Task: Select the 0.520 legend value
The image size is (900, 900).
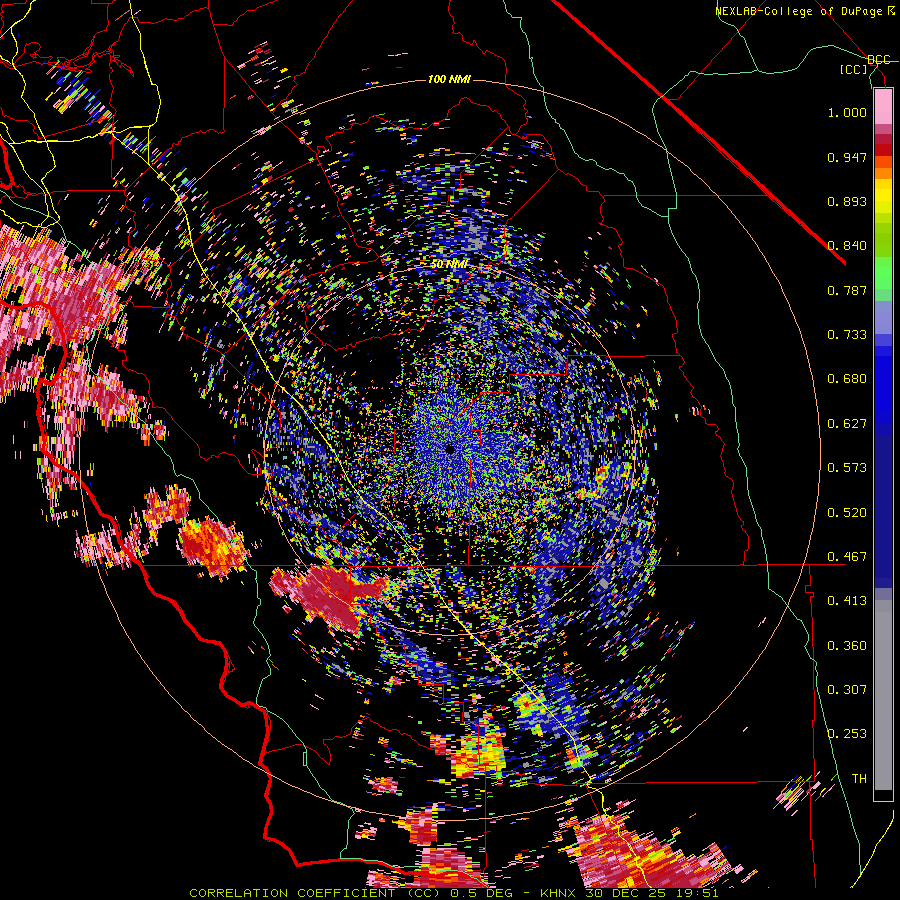Action: click(x=847, y=513)
